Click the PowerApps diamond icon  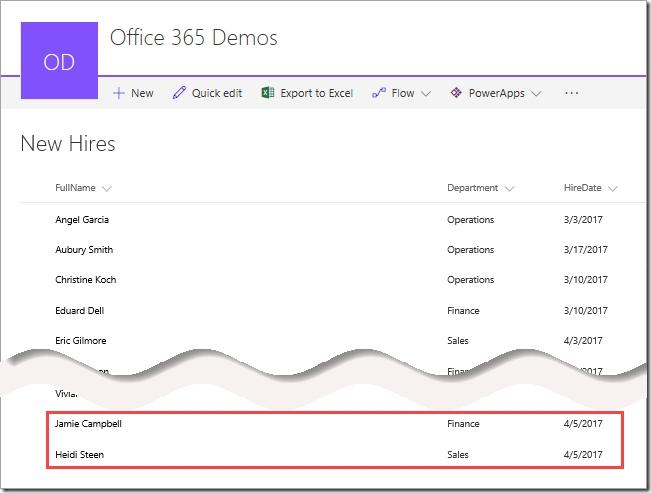pyautogui.click(x=456, y=93)
